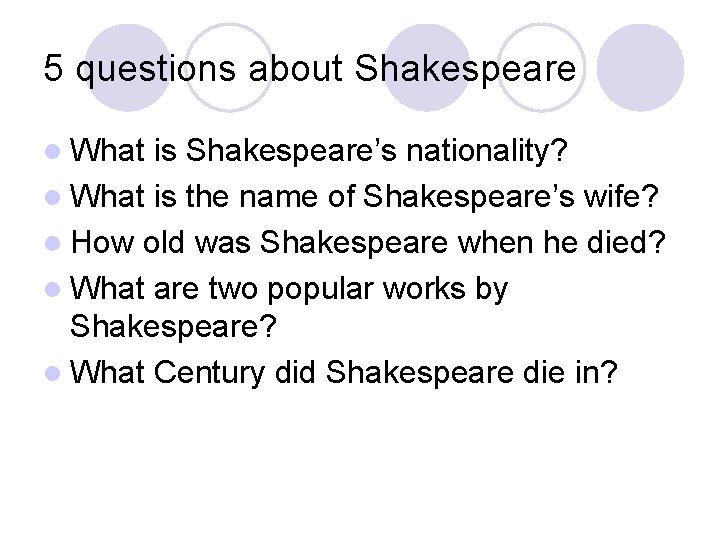The image size is (720, 540).
Task: Select the 'What are two popular works by' line
Action: (290, 288)
